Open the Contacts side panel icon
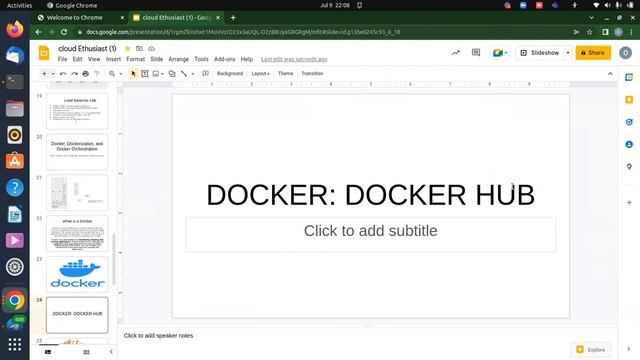This screenshot has height=360, width=640. tap(629, 144)
